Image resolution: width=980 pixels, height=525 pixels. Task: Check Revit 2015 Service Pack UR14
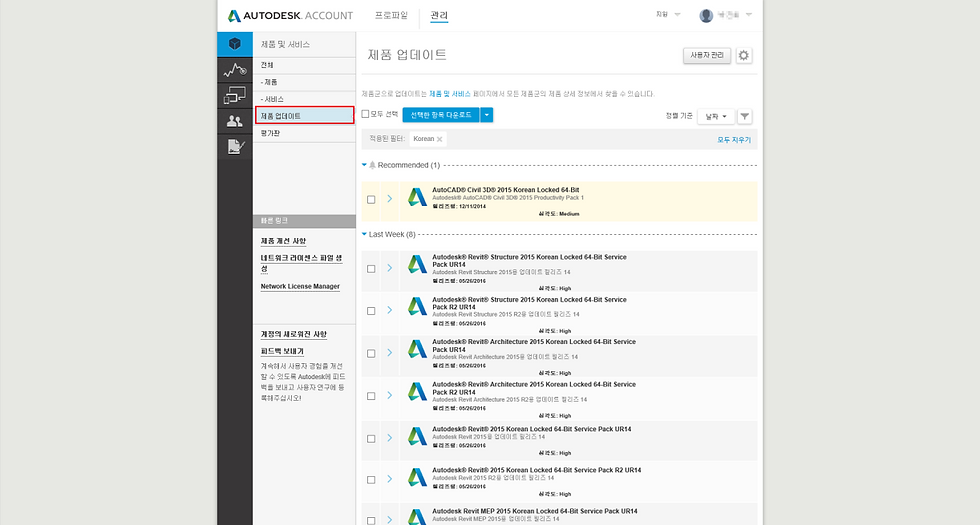coord(371,439)
